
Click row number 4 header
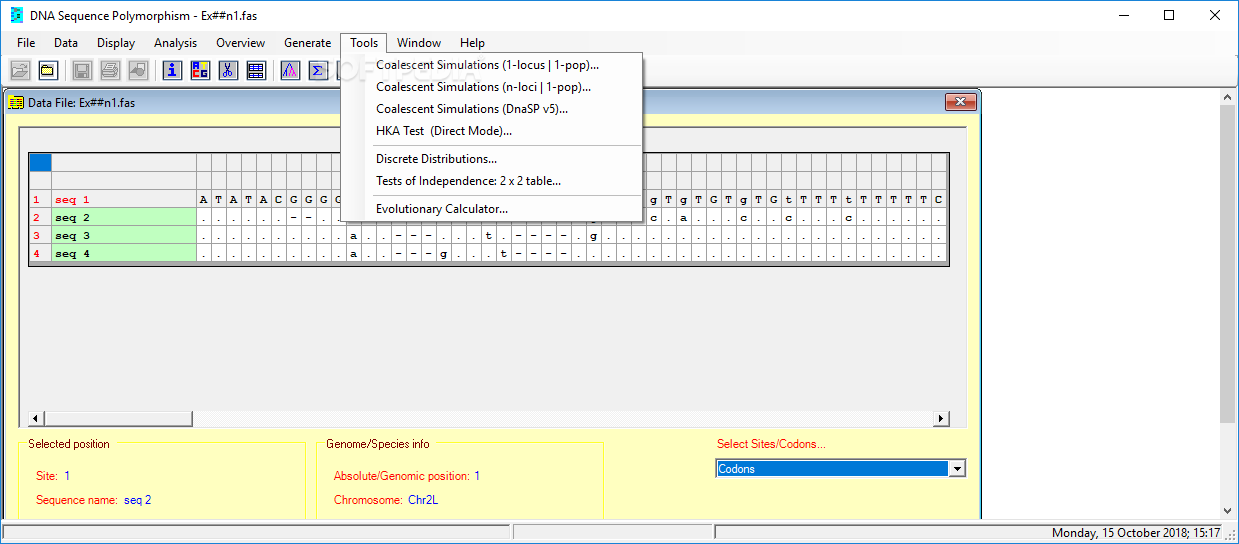[40, 253]
